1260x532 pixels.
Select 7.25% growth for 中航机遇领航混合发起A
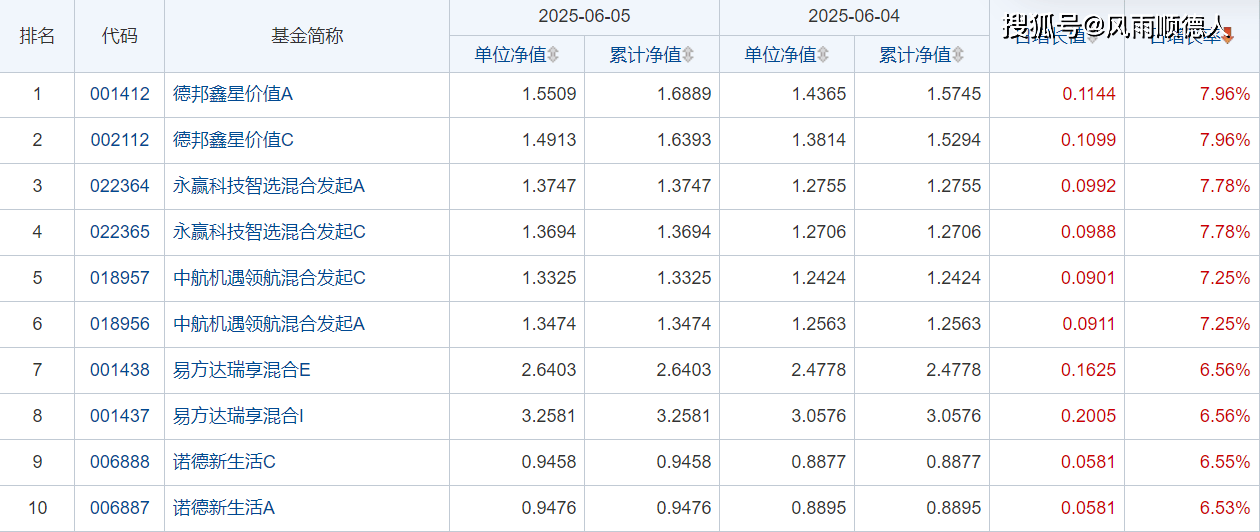pyautogui.click(x=1225, y=324)
